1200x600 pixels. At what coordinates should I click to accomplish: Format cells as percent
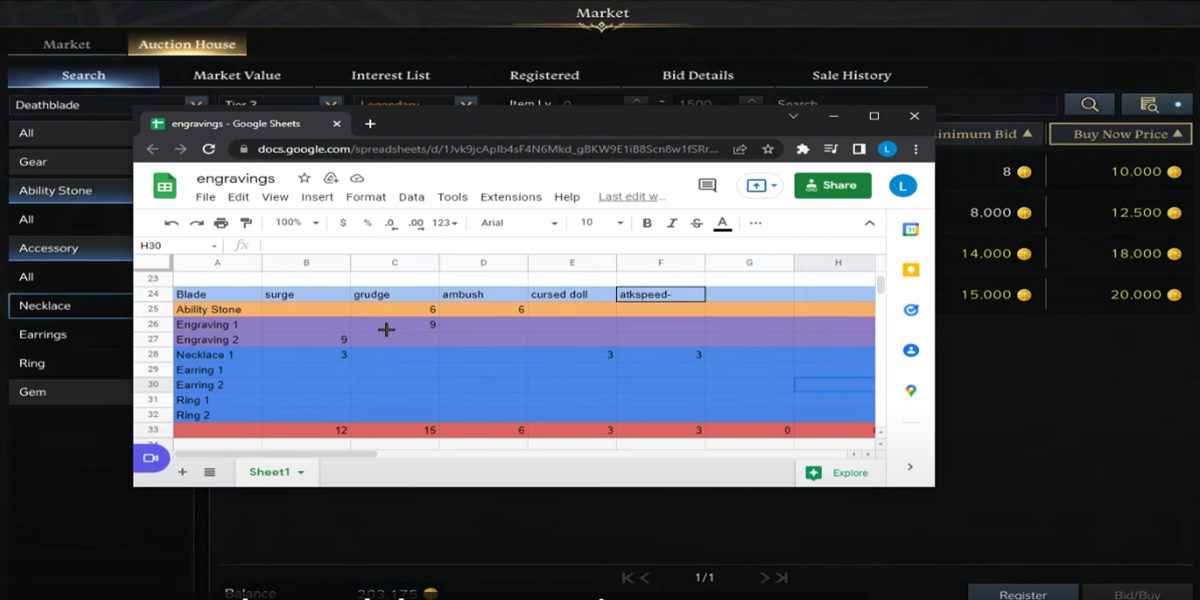367,223
